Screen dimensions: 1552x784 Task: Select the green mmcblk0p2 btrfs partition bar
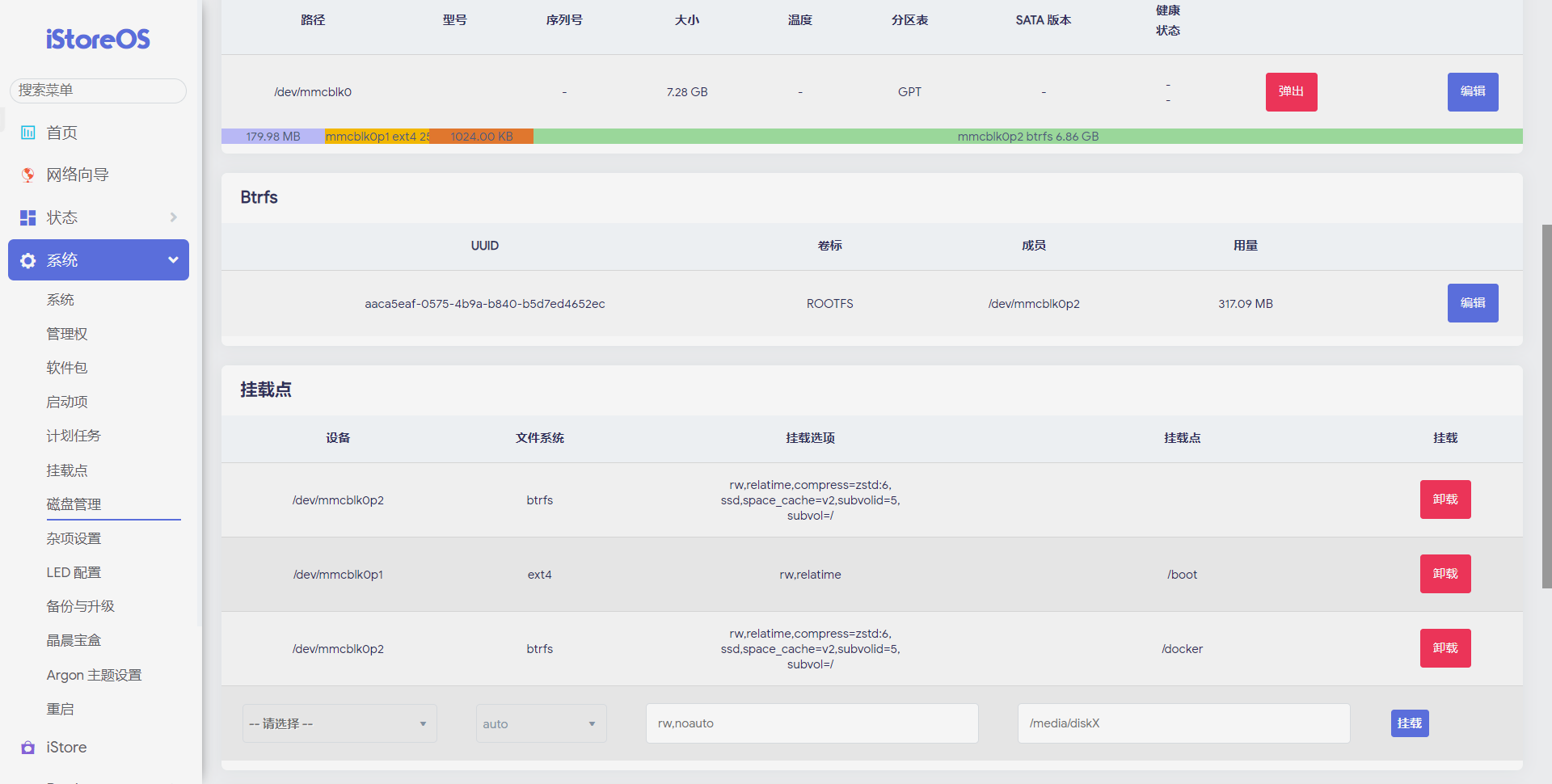tap(1027, 137)
